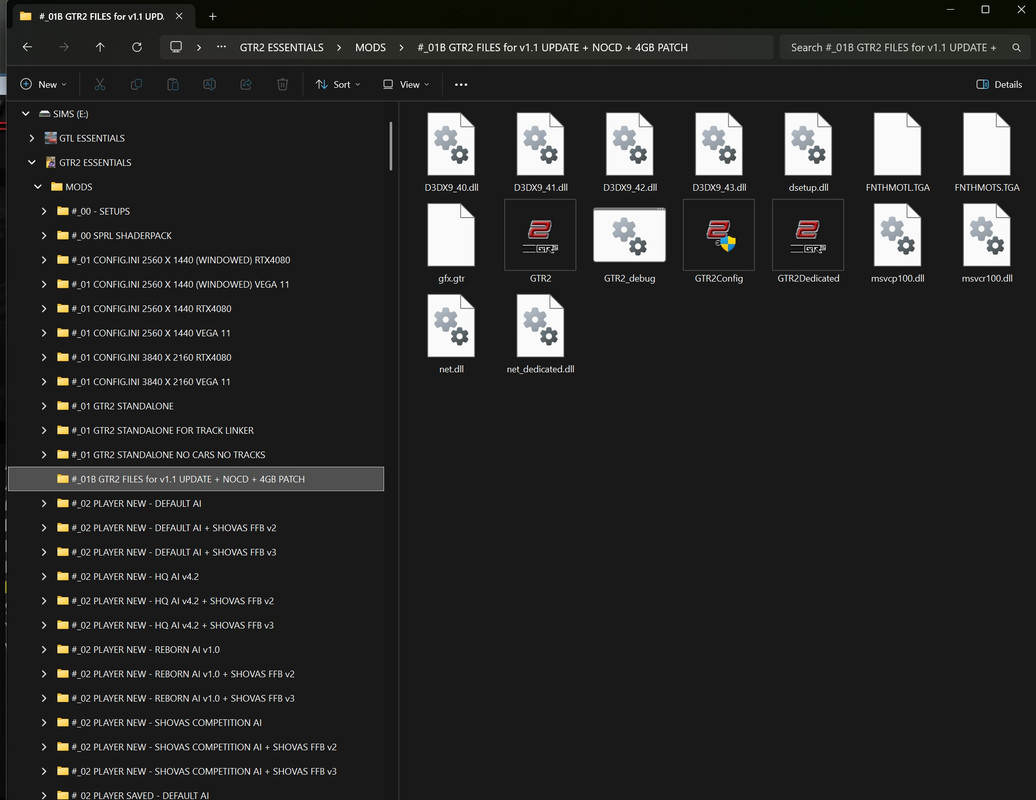The image size is (1036, 800).
Task: Click the GTR2 ESSENTIALS breadcrumb
Action: (281, 48)
